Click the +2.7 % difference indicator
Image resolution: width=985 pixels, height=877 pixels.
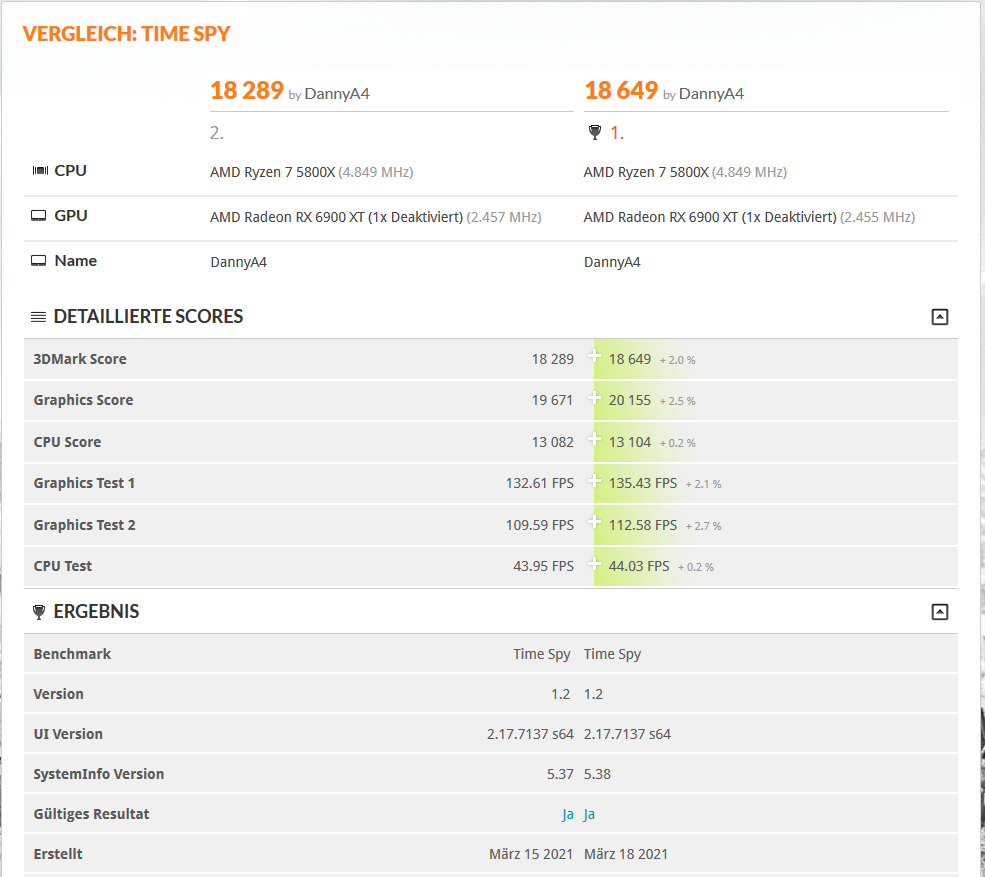pyautogui.click(x=703, y=526)
